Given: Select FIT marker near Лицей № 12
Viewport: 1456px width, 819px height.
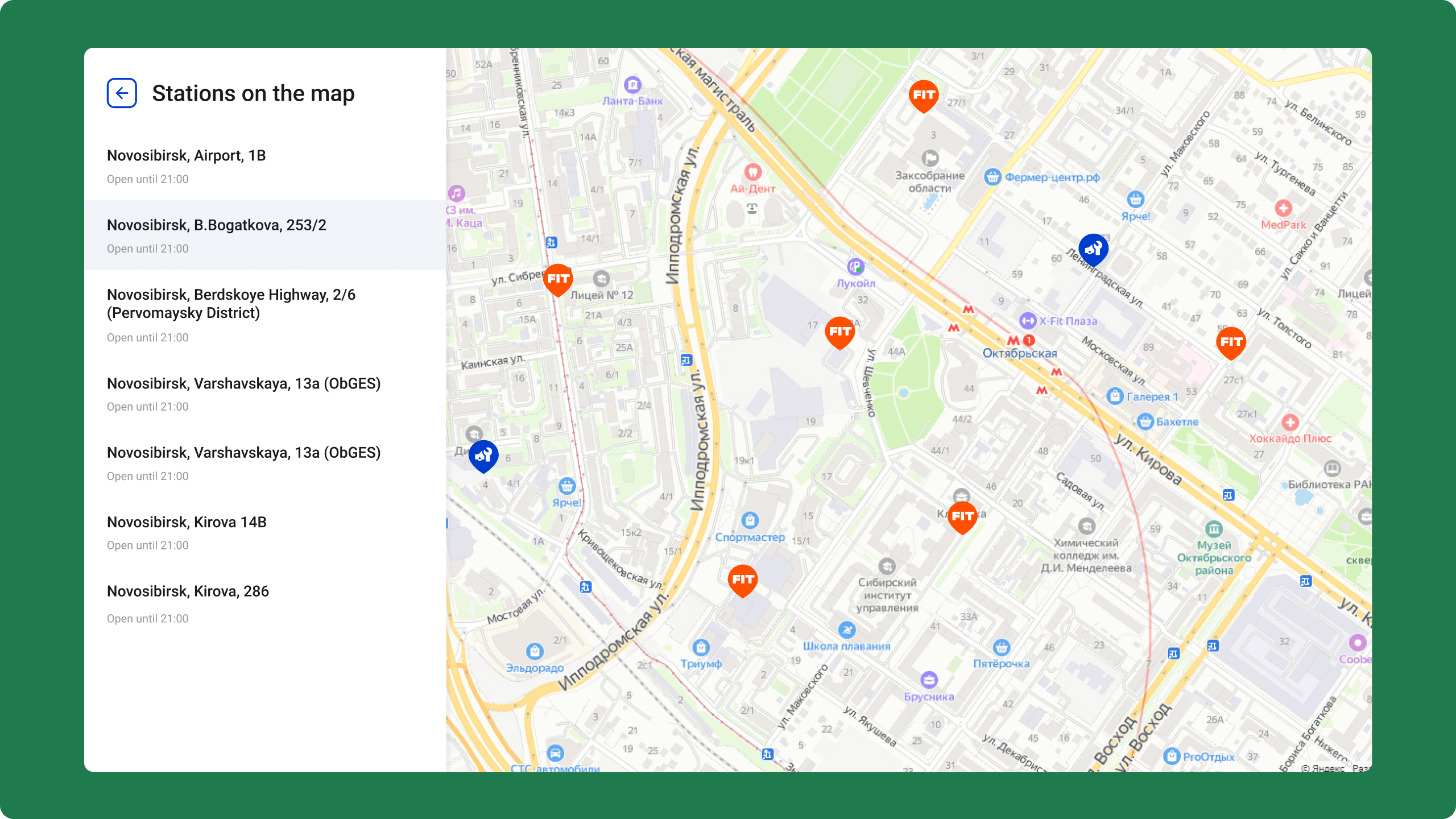Looking at the screenshot, I should tap(558, 280).
